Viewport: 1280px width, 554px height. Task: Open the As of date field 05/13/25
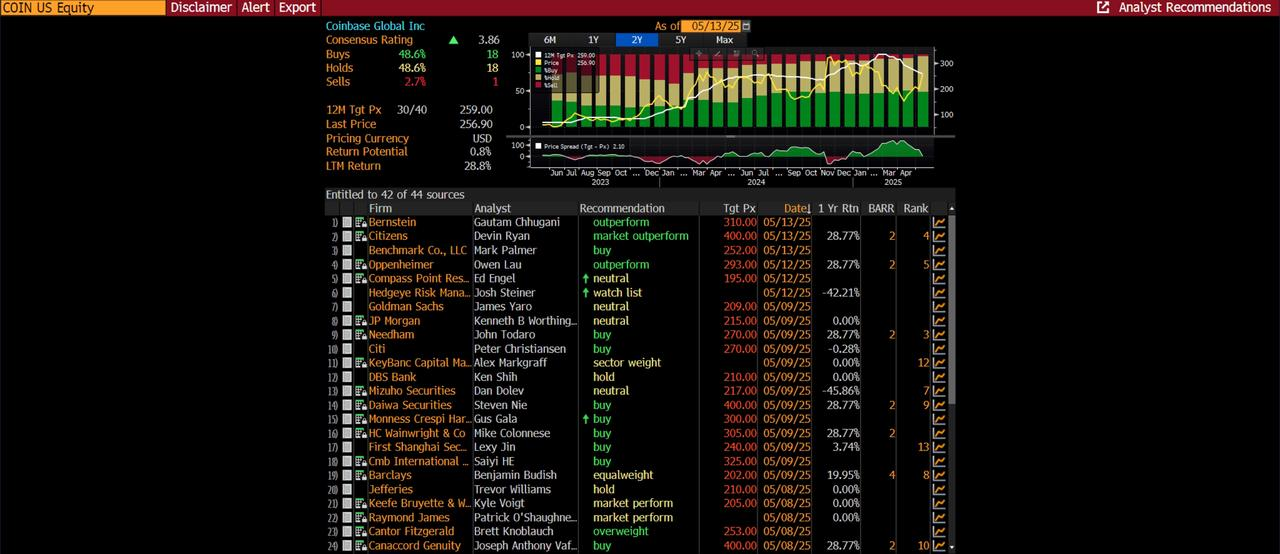(711, 26)
